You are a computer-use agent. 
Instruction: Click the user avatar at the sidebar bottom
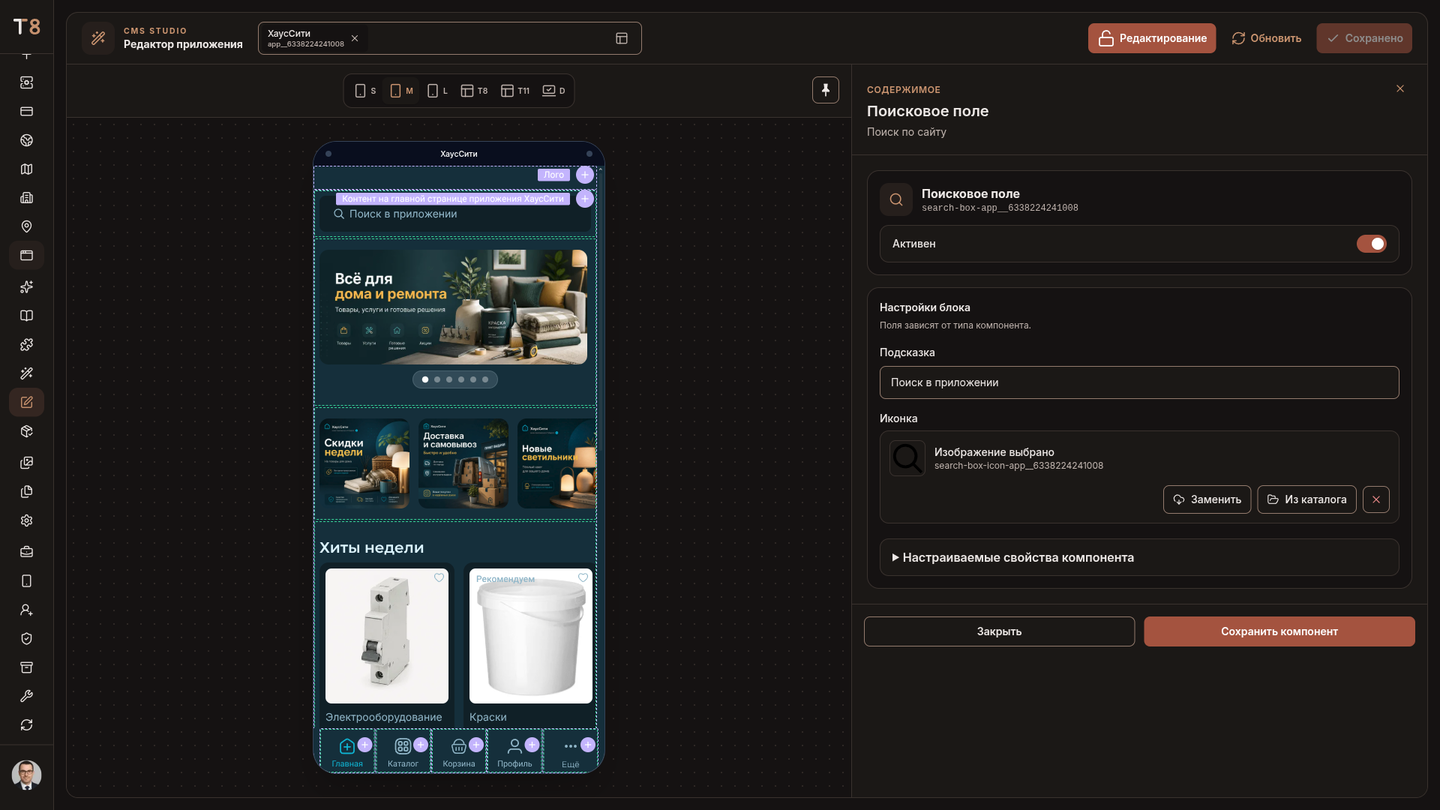26,775
